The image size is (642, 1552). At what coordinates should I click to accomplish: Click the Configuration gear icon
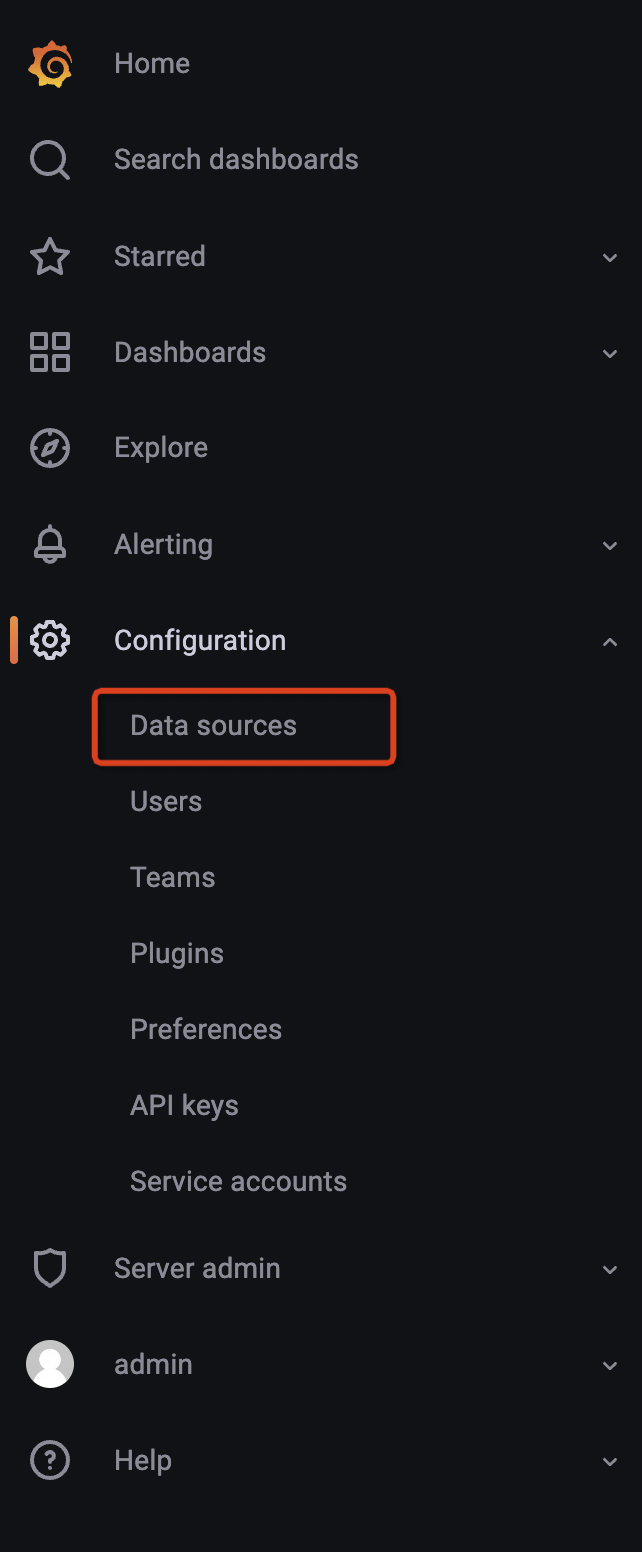[x=50, y=641]
